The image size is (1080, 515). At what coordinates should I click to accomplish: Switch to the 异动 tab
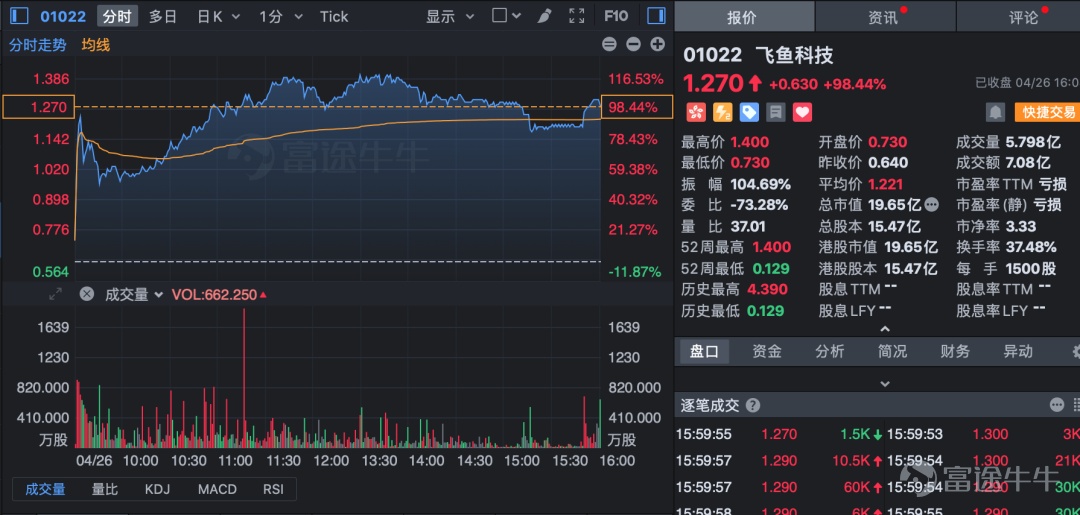pos(1018,352)
